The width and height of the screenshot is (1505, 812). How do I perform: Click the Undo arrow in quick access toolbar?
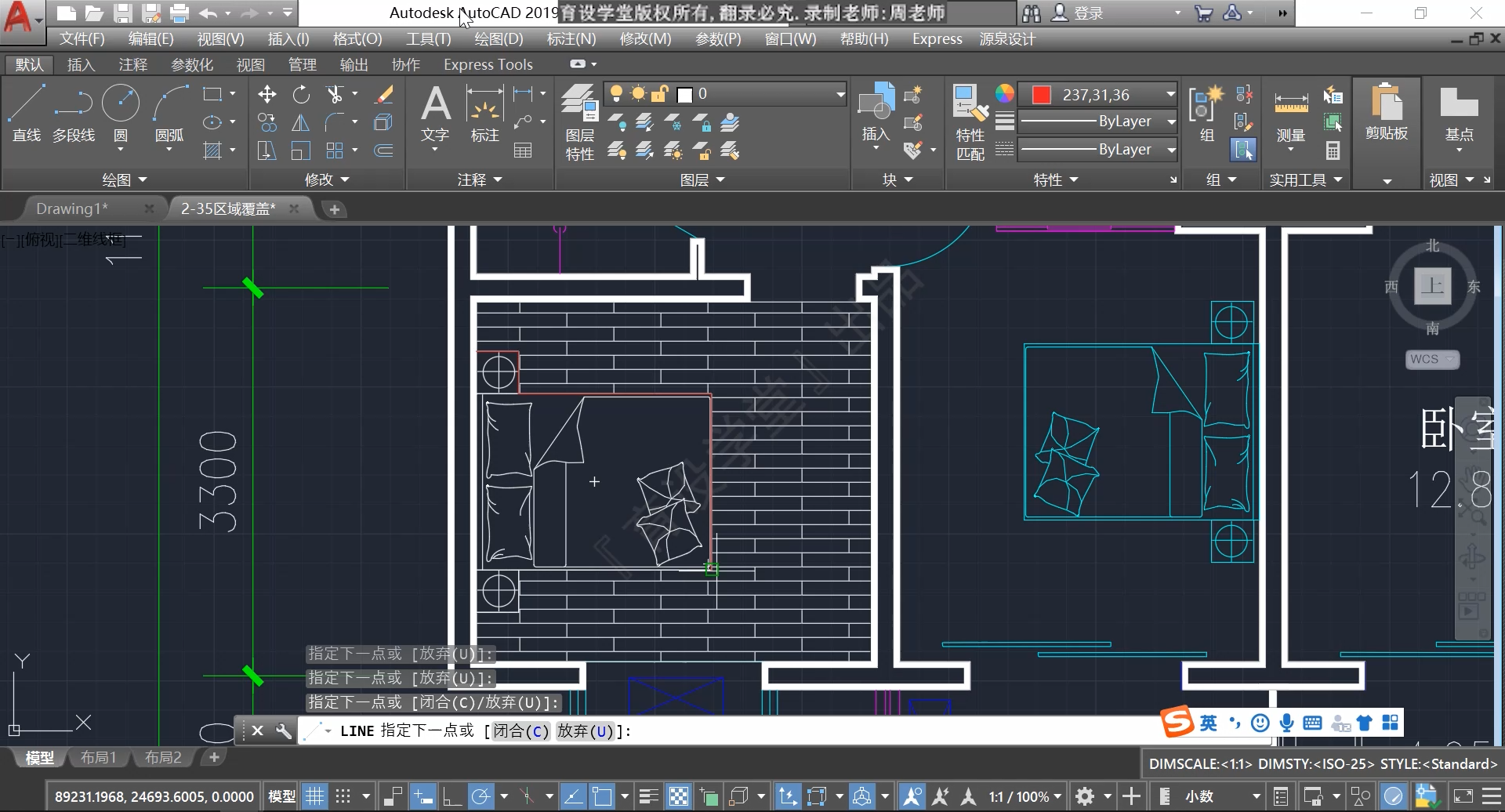coord(208,13)
